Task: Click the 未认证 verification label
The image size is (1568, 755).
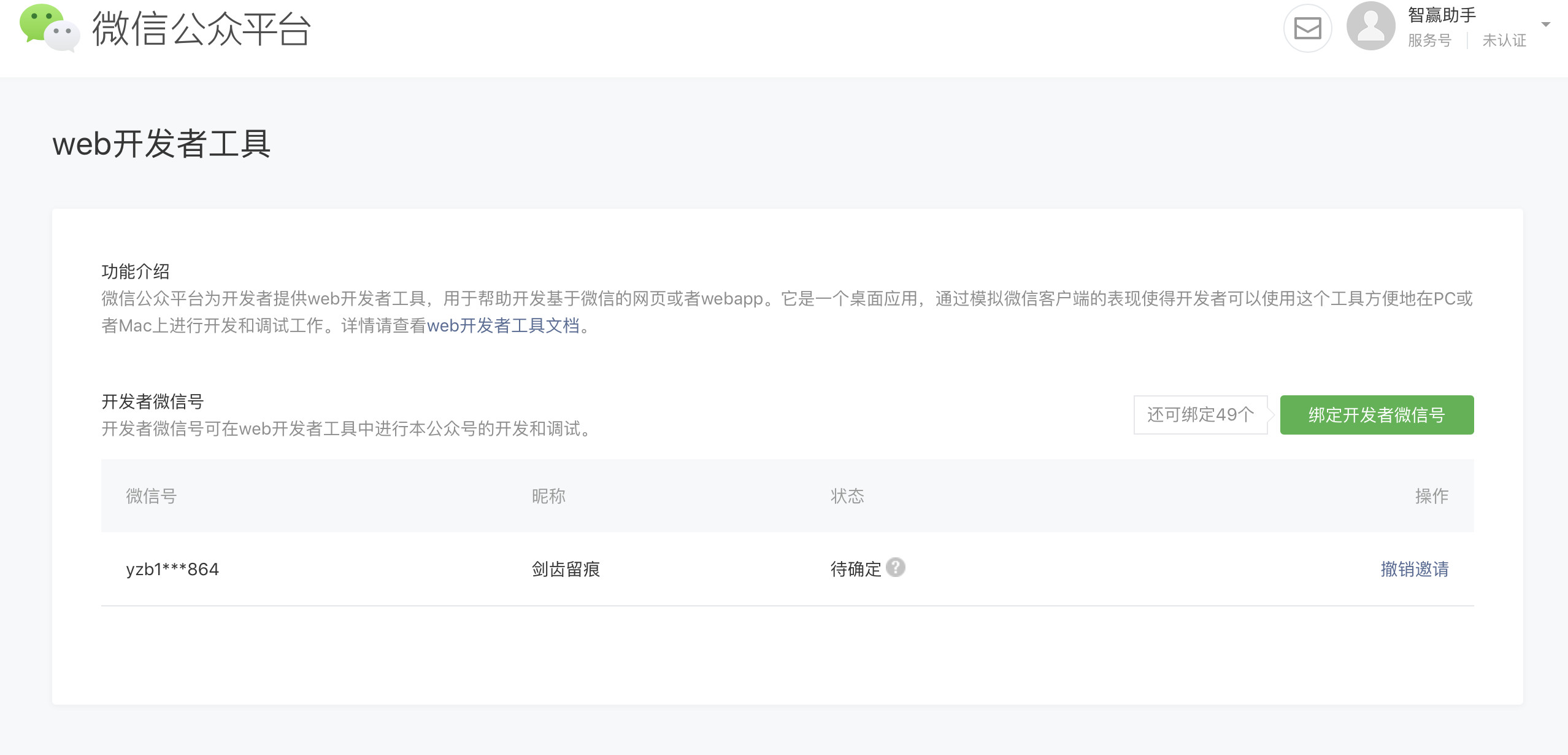Action: coord(1504,41)
